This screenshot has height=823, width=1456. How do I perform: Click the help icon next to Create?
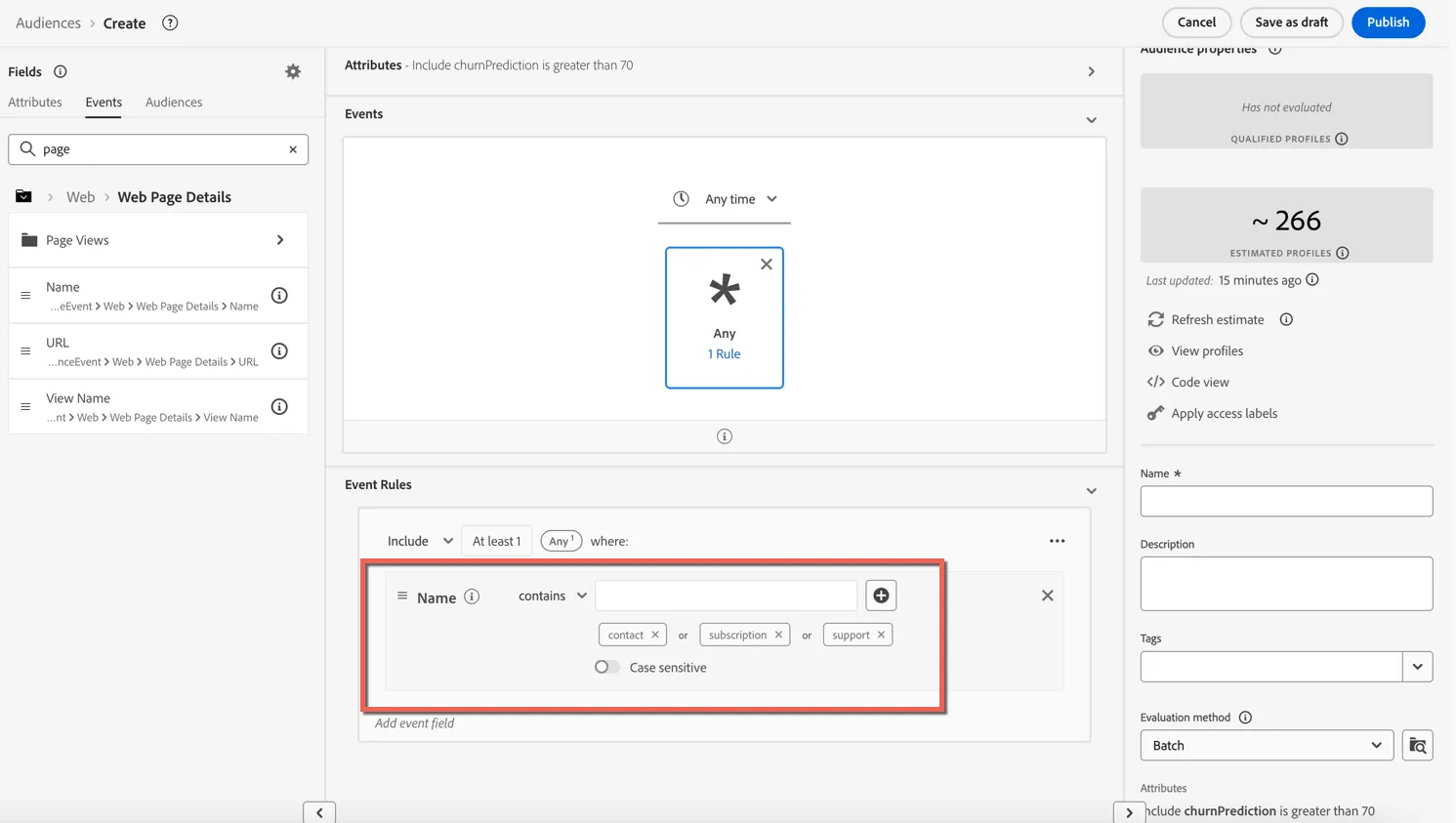coord(170,22)
